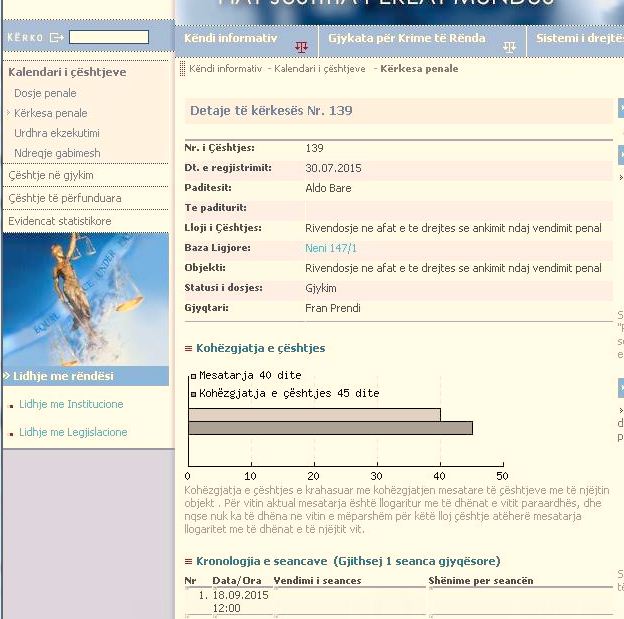The width and height of the screenshot is (624, 619).
Task: Open the Sistemi i drejtësisë top menu
Action: [x=578, y=38]
